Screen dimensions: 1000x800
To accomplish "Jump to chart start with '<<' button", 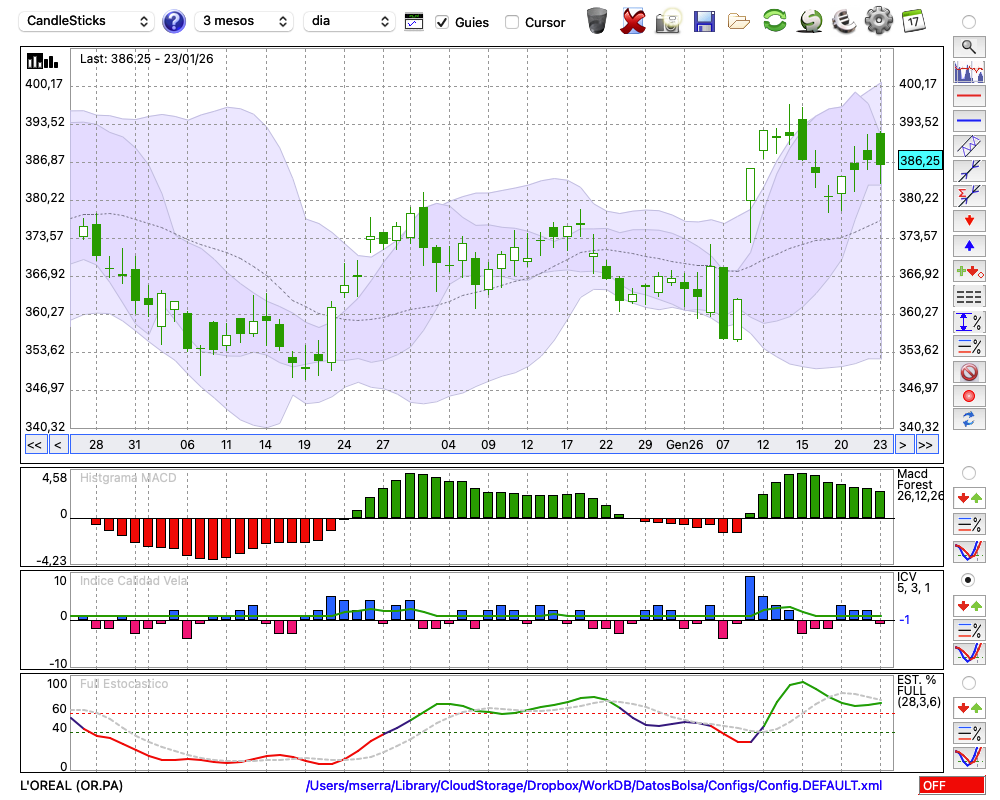I will [x=34, y=445].
